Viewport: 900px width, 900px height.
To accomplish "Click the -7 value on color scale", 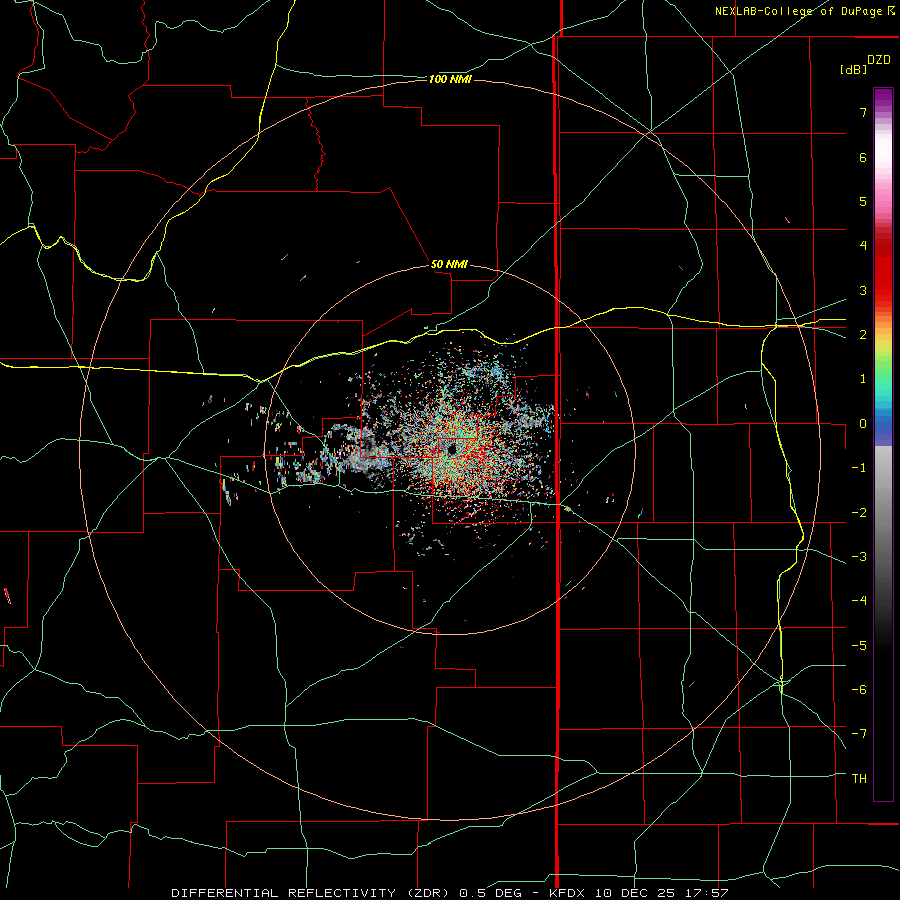I will pyautogui.click(x=859, y=734).
